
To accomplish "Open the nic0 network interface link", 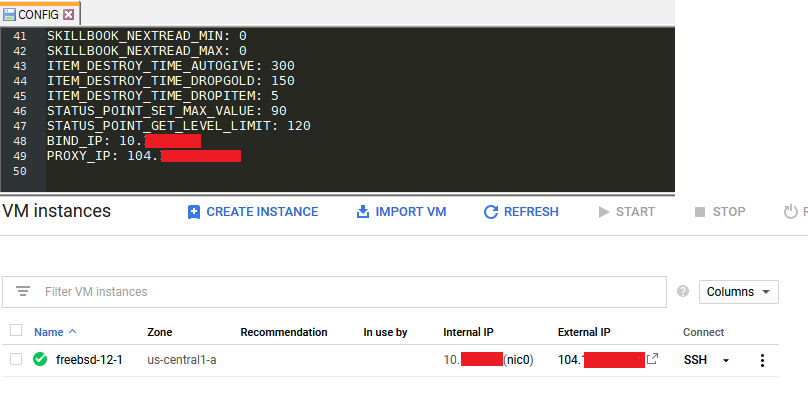I will click(x=518, y=360).
